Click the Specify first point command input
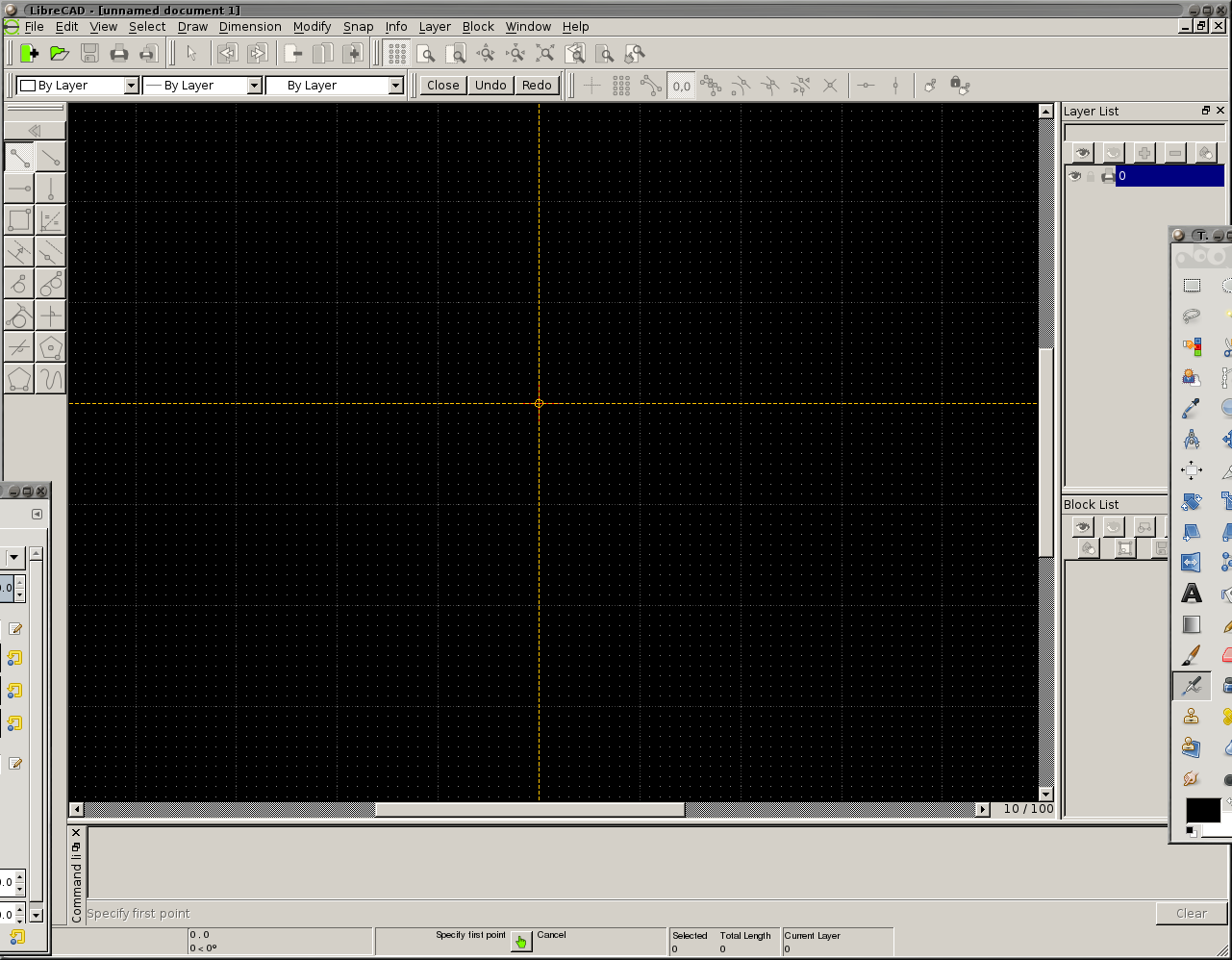Image resolution: width=1232 pixels, height=960 pixels. 618,914
